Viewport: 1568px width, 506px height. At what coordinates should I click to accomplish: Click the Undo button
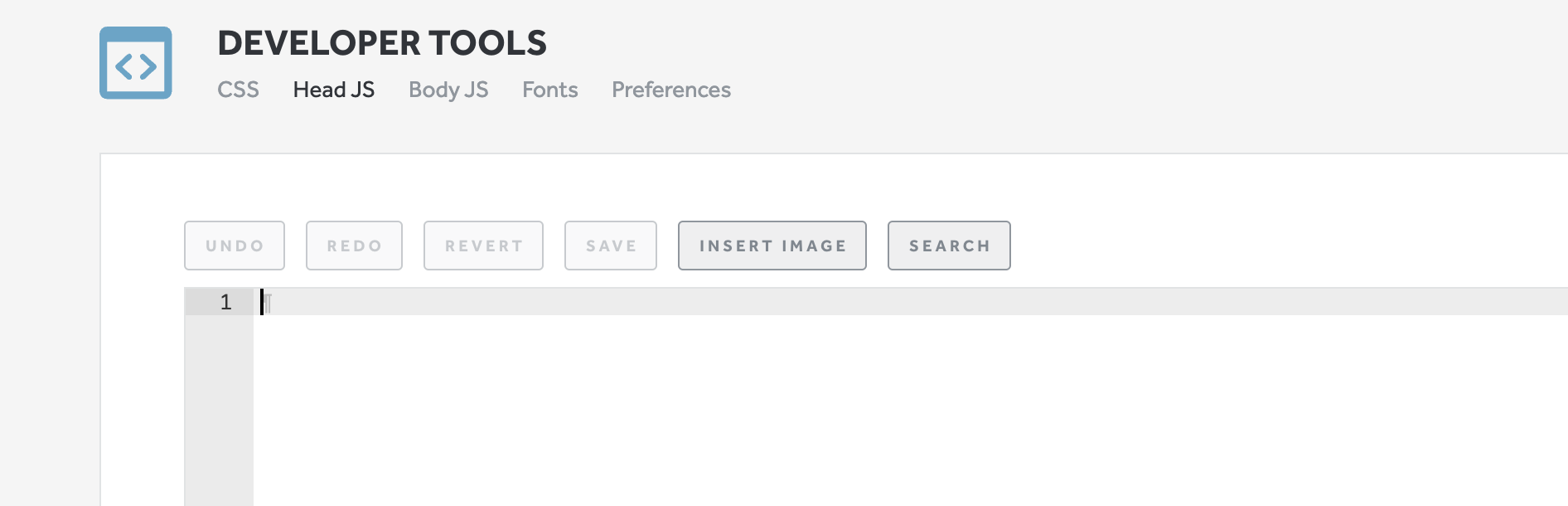coord(234,246)
